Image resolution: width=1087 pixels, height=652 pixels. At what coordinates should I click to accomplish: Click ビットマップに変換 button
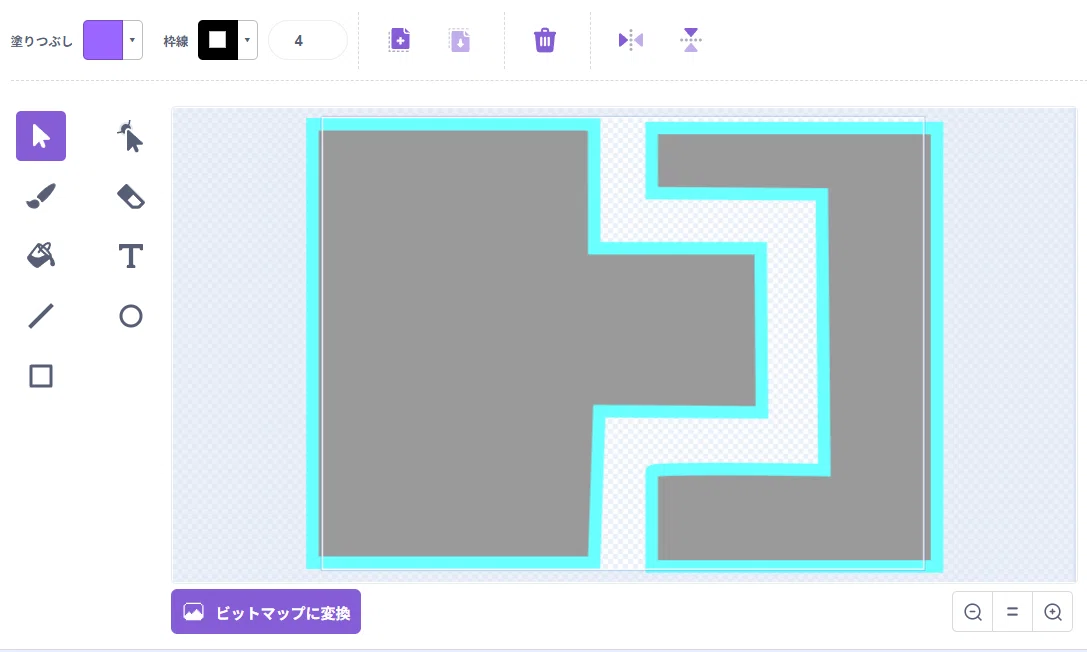[x=266, y=612]
